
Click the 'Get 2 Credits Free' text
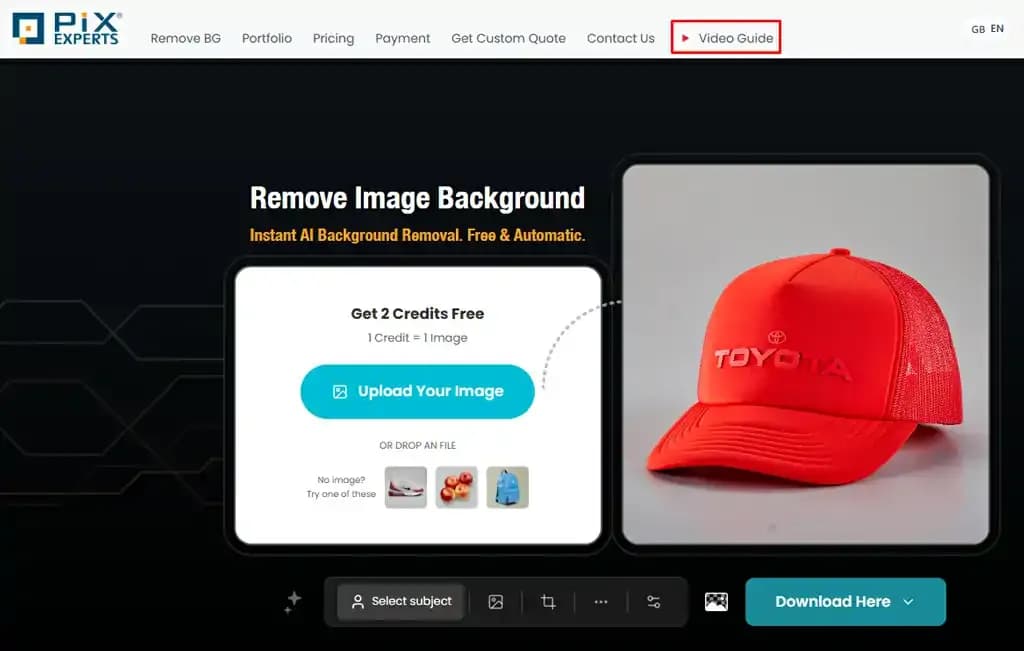pos(417,313)
